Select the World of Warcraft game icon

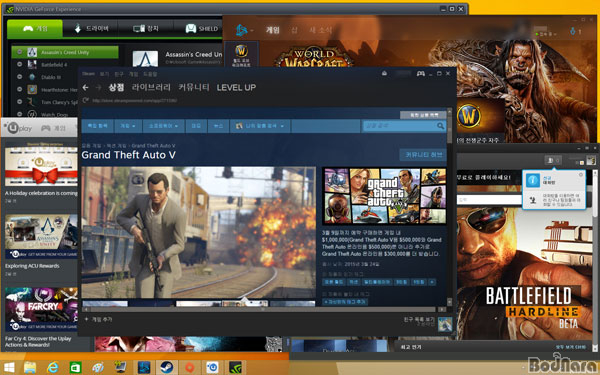(241, 55)
